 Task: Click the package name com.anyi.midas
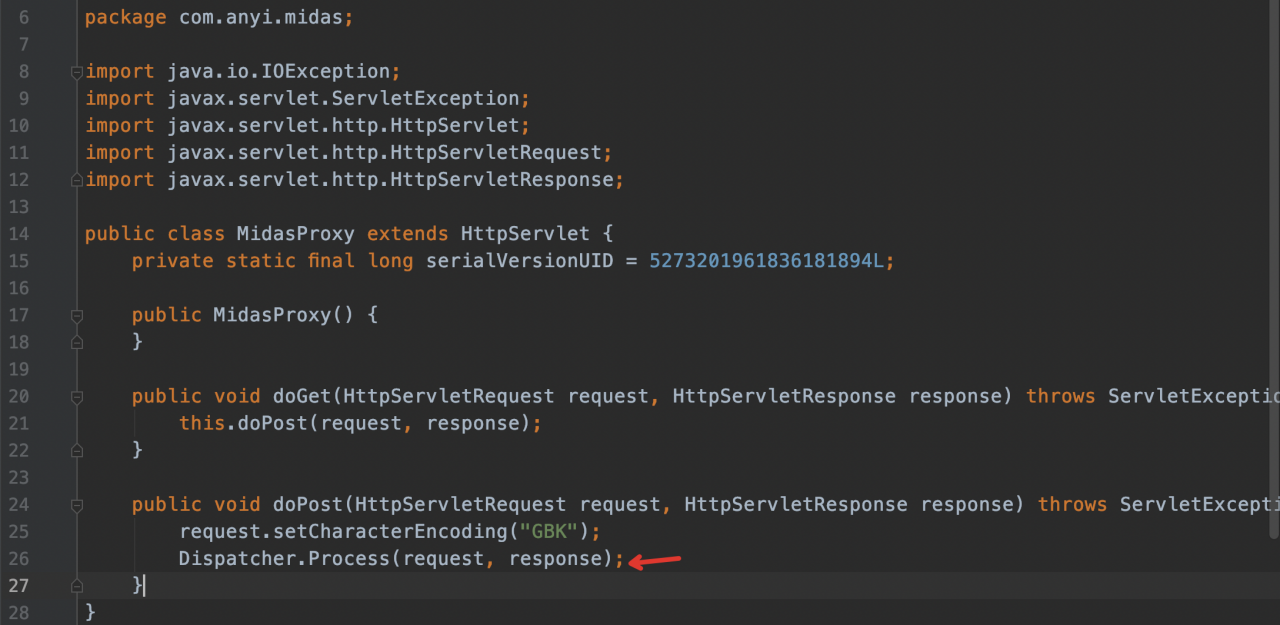coord(265,18)
